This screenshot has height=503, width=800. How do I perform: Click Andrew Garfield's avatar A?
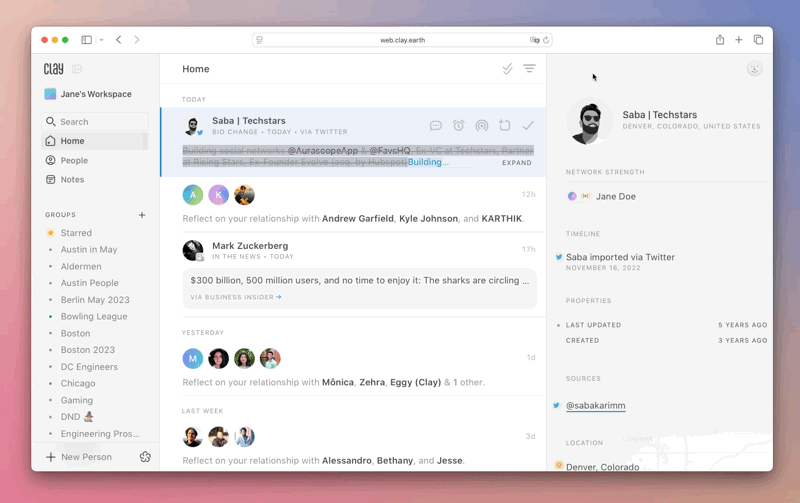(193, 195)
